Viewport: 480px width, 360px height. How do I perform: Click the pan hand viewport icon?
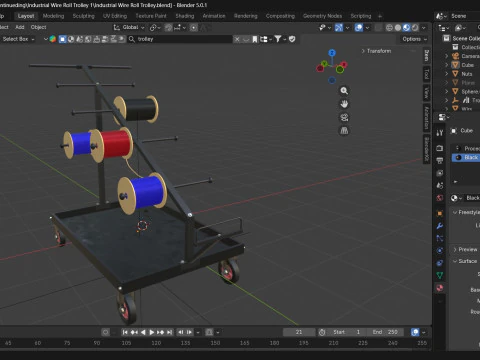[344, 104]
